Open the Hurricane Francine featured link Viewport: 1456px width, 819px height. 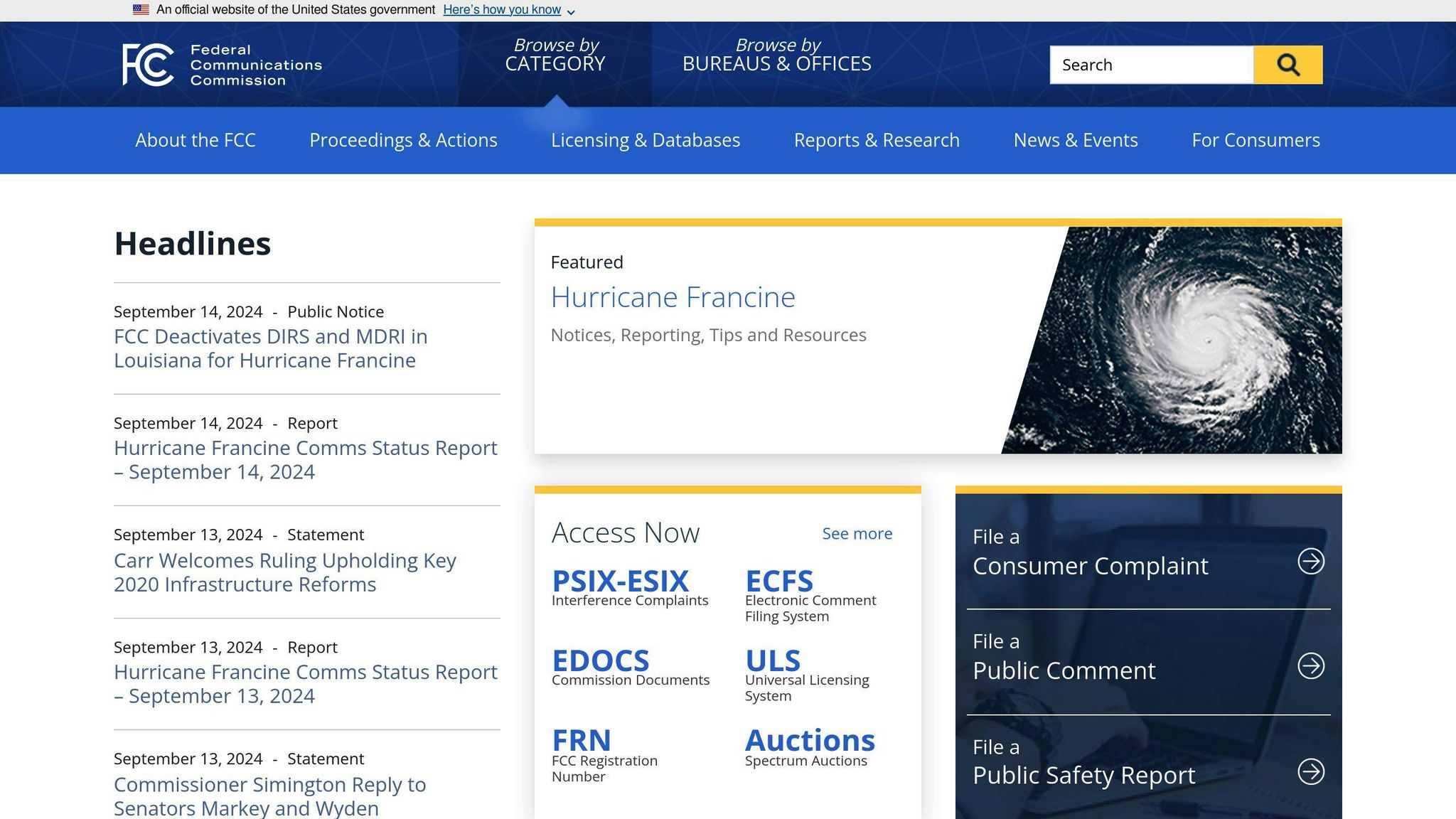(x=673, y=297)
